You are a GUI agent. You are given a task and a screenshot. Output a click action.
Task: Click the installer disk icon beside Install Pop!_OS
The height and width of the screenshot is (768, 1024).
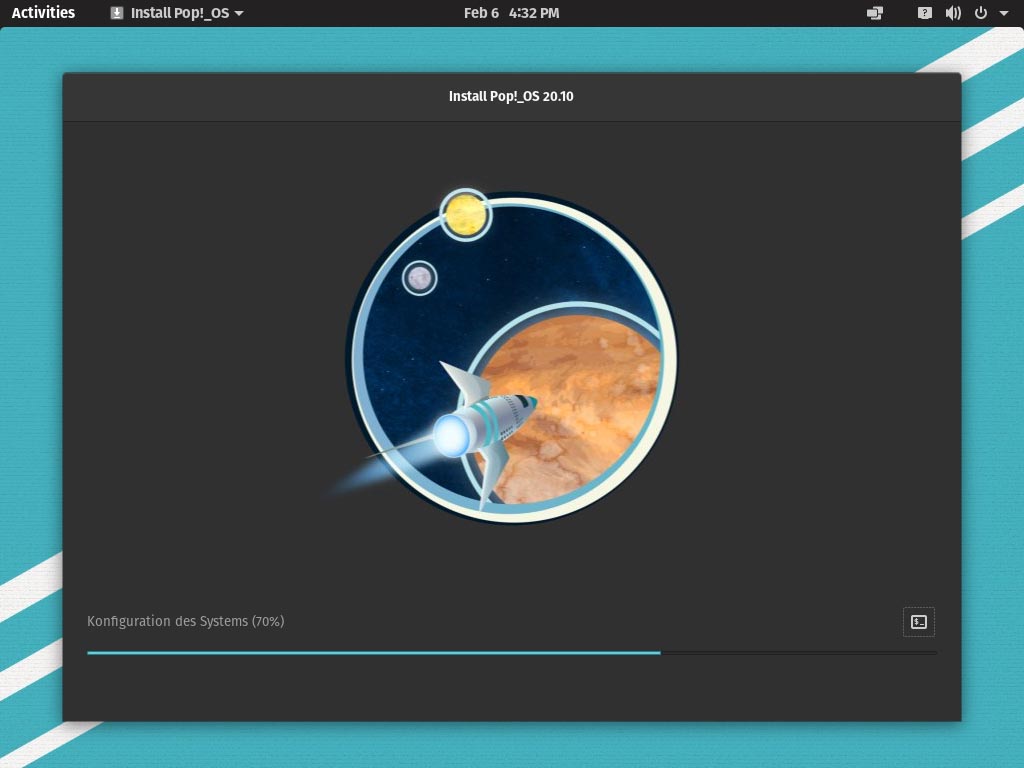tap(118, 13)
